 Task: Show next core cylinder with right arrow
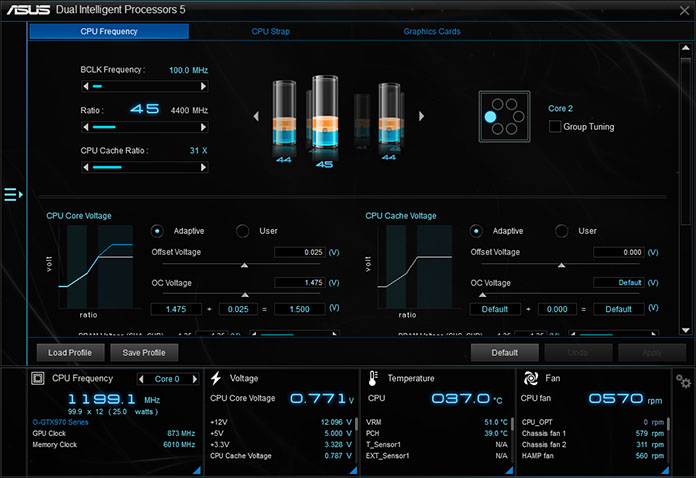pos(421,116)
